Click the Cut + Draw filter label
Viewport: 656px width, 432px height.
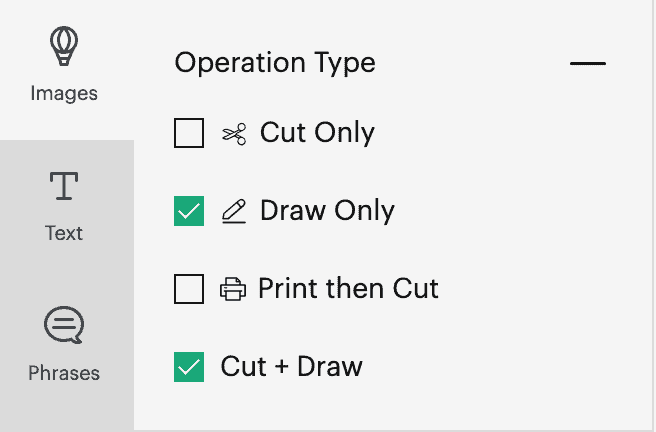292,367
